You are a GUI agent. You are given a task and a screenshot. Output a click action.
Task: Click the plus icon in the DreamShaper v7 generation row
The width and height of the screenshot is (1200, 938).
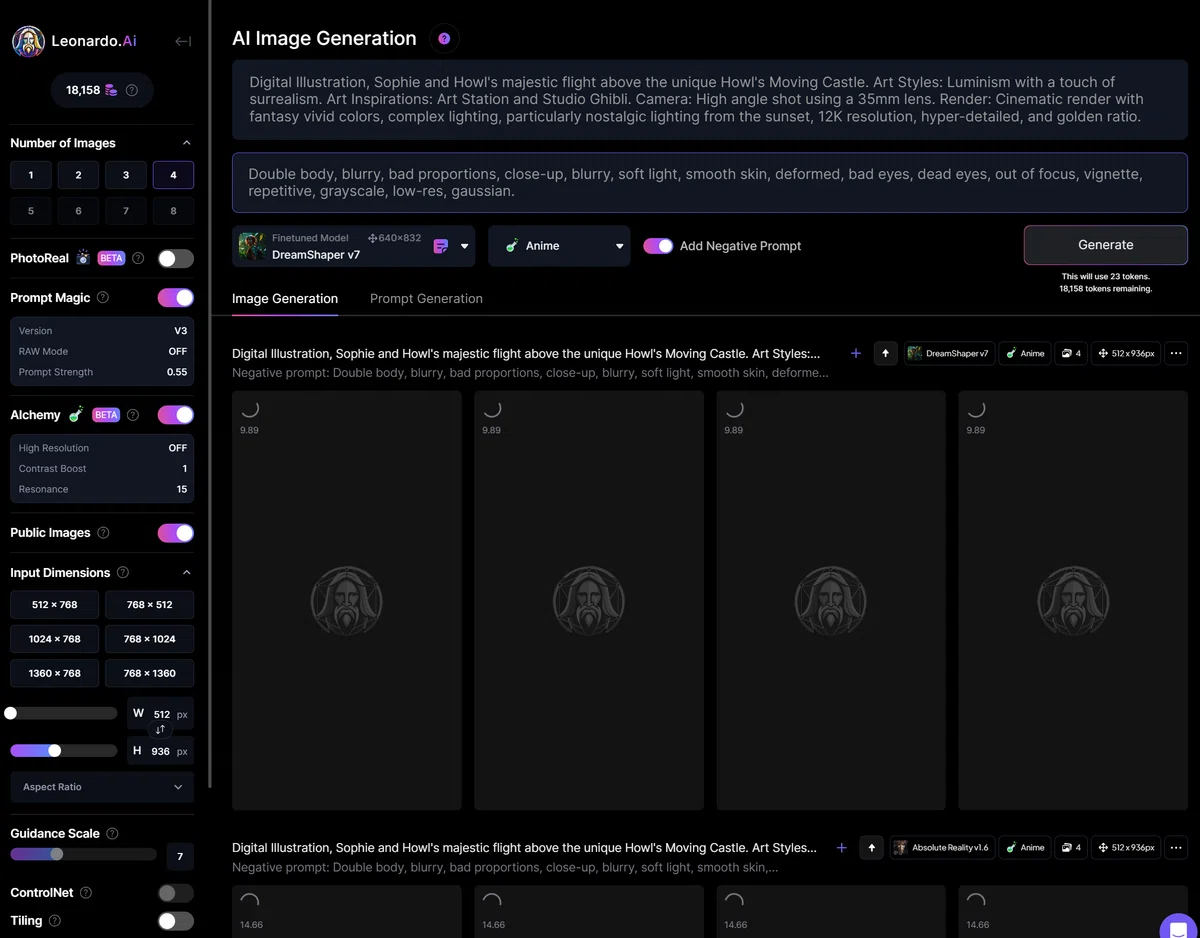click(856, 353)
